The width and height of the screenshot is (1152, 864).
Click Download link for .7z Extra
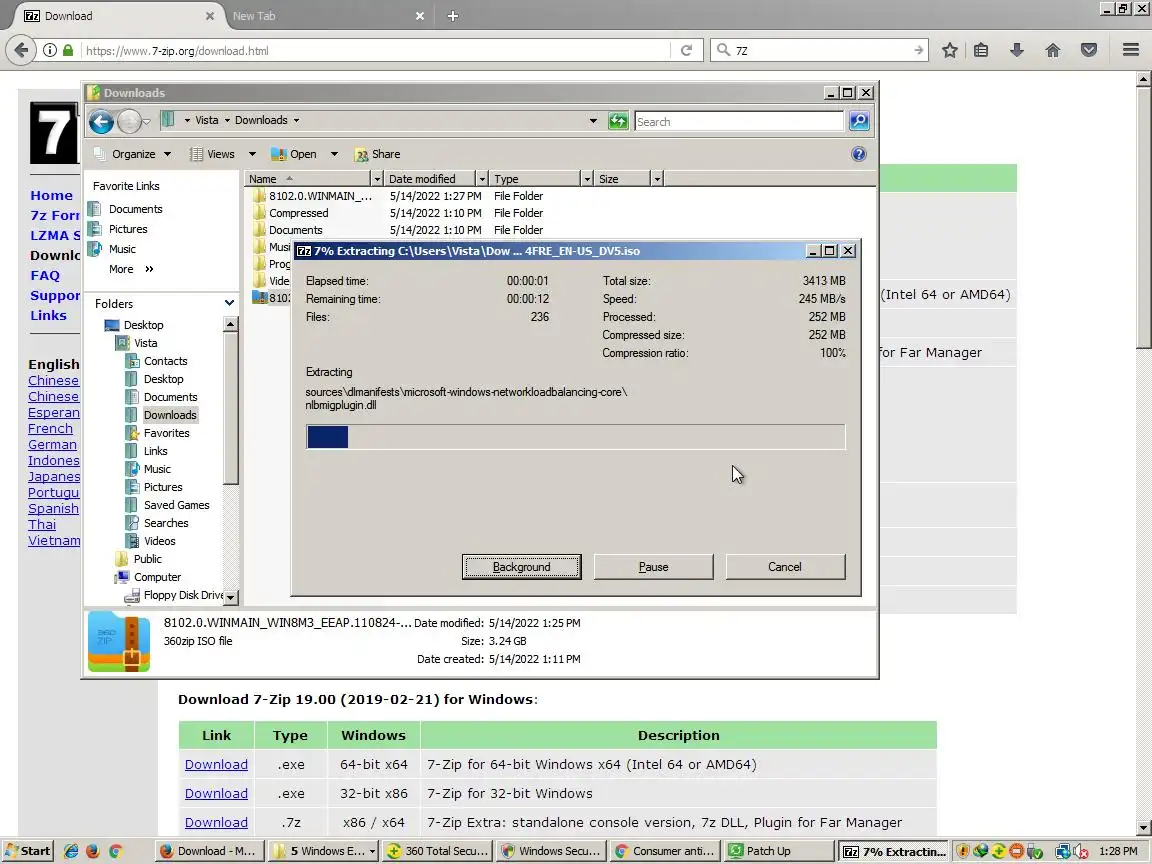click(x=216, y=822)
